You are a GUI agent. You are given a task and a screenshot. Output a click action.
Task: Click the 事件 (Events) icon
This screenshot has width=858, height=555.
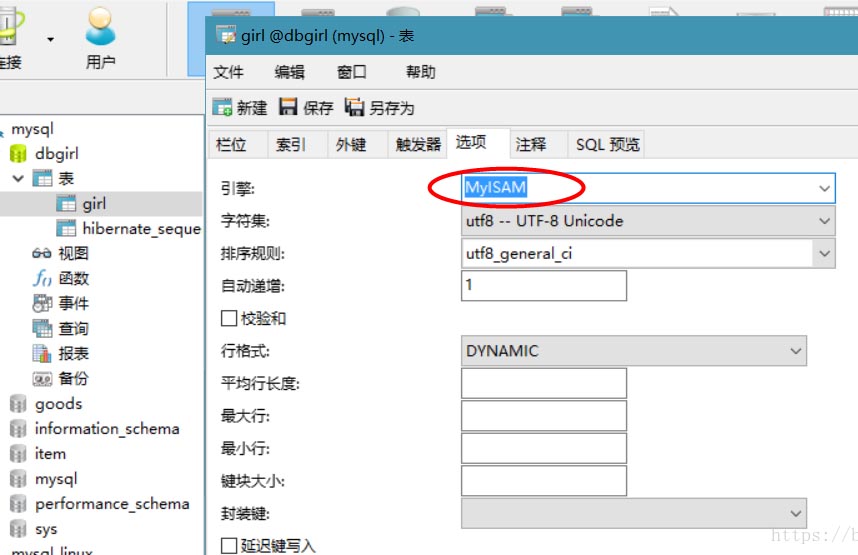click(x=42, y=303)
